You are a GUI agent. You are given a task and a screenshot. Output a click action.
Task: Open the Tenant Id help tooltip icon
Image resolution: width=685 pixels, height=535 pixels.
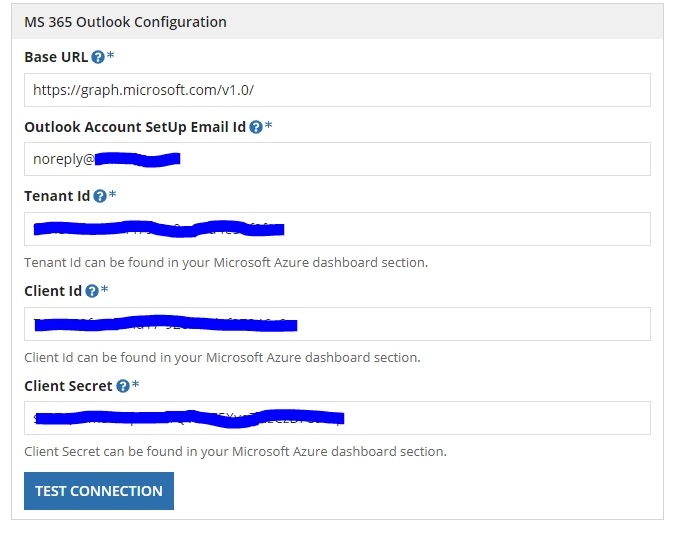coord(100,196)
